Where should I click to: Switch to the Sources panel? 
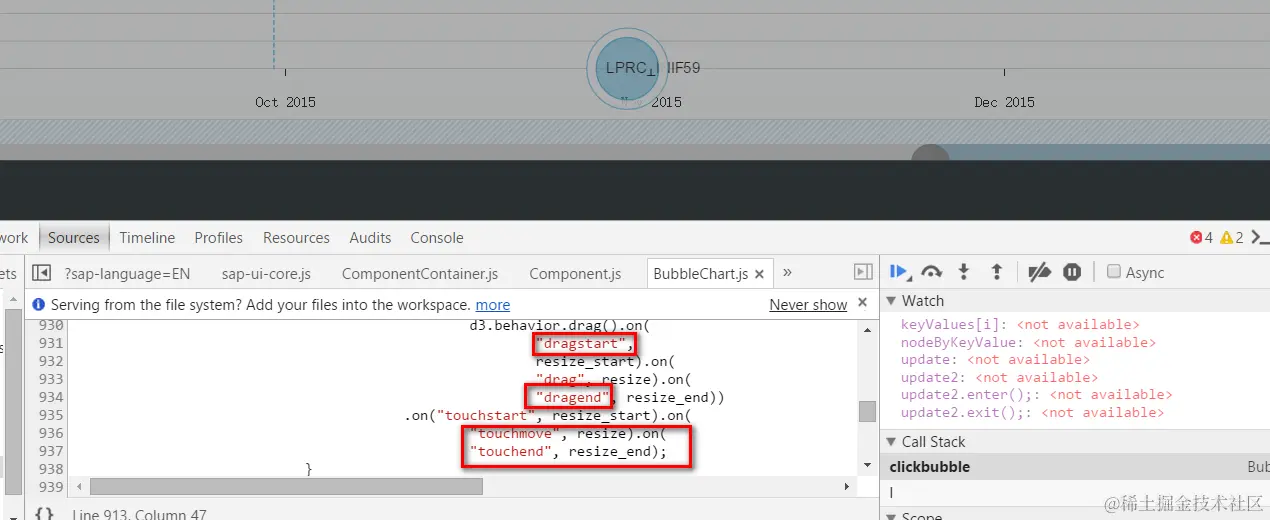click(74, 238)
